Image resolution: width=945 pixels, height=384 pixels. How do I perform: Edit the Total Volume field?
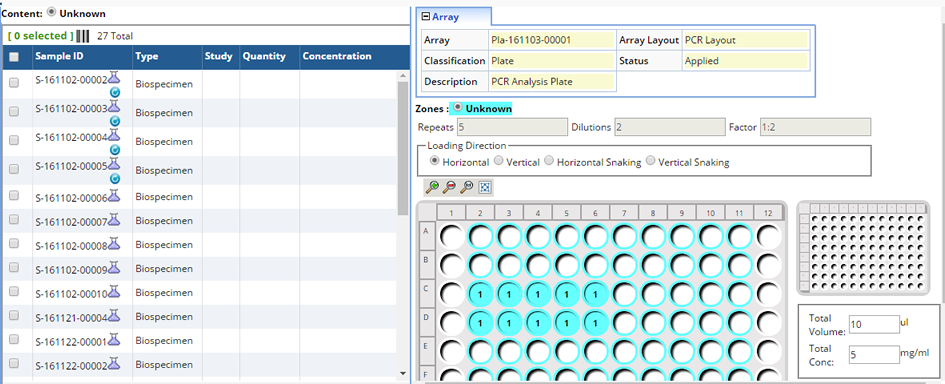(874, 325)
